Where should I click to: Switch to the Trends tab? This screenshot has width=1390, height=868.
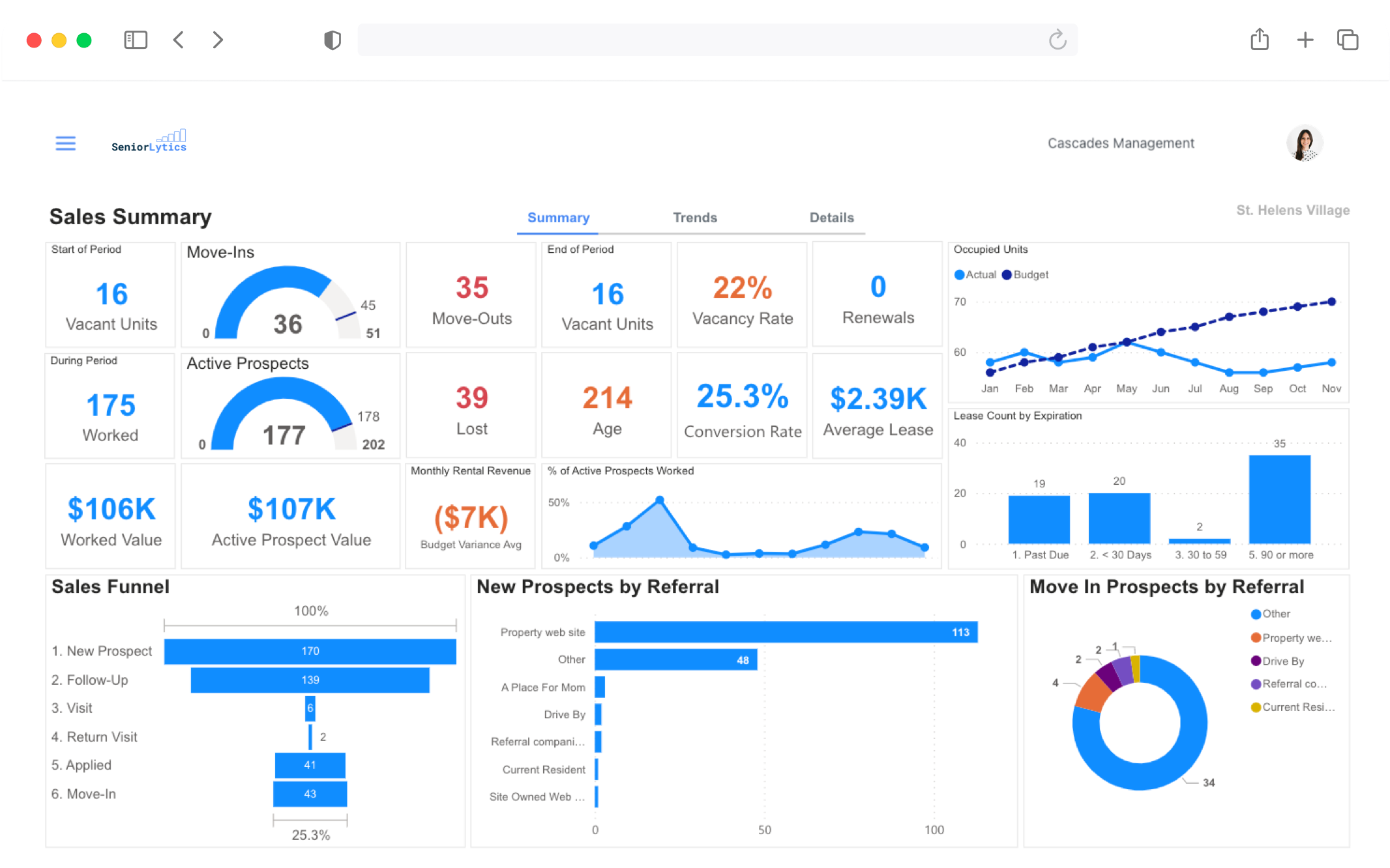pos(694,218)
